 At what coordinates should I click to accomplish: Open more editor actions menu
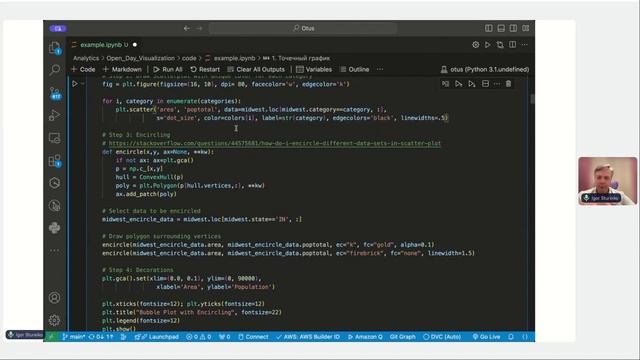click(x=525, y=44)
